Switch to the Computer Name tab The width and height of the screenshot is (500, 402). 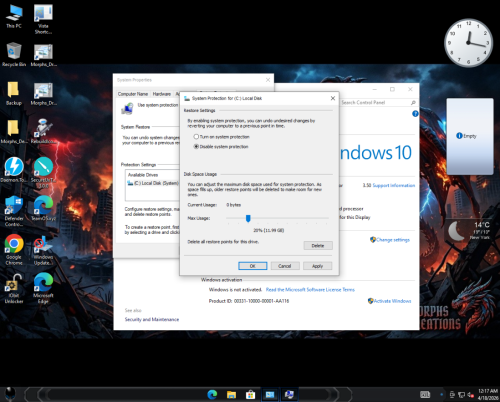coord(133,94)
